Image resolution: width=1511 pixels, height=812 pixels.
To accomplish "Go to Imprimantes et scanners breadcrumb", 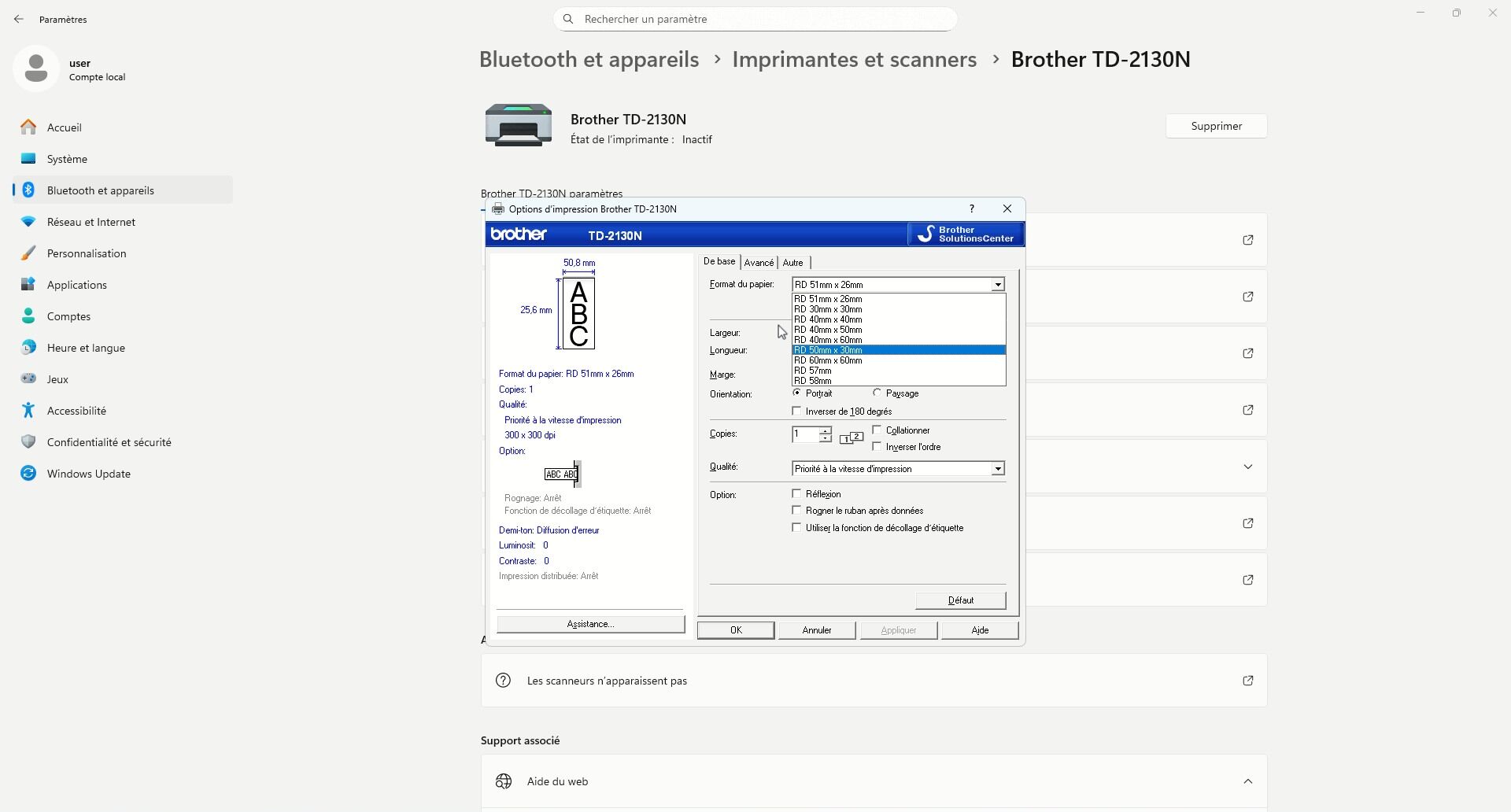I will 855,59.
